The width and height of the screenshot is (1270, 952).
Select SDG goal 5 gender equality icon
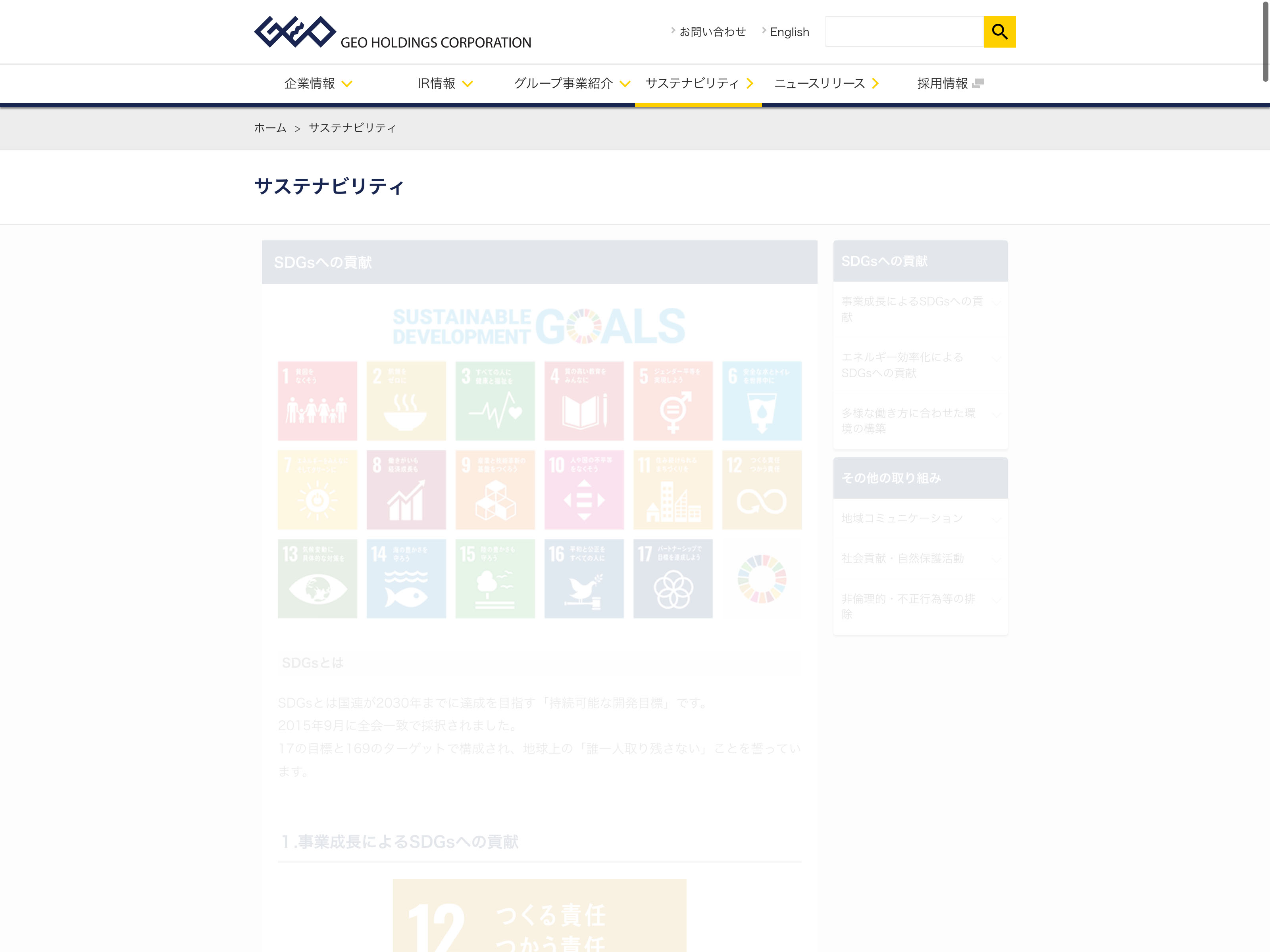click(673, 401)
